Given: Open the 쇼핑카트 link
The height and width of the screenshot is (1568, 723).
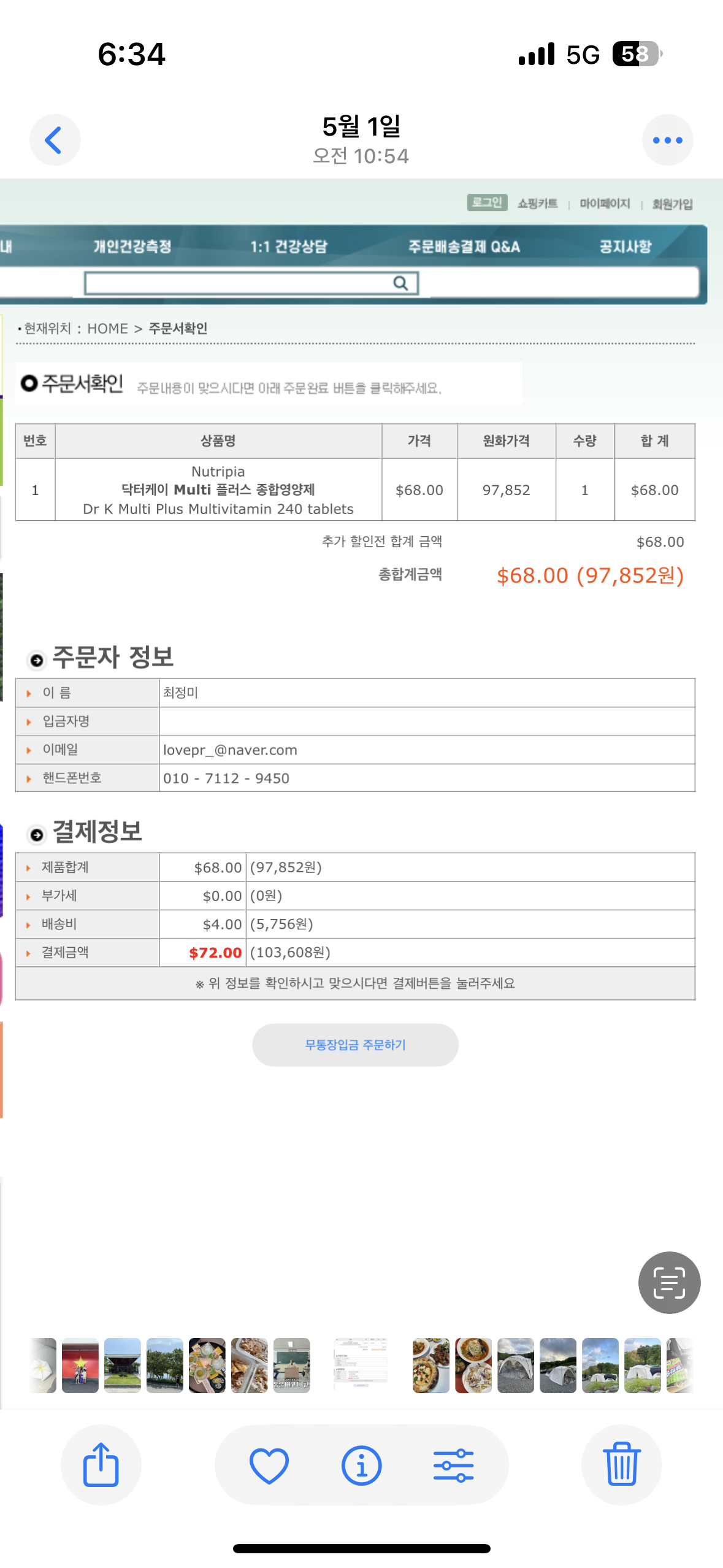Looking at the screenshot, I should (x=537, y=204).
